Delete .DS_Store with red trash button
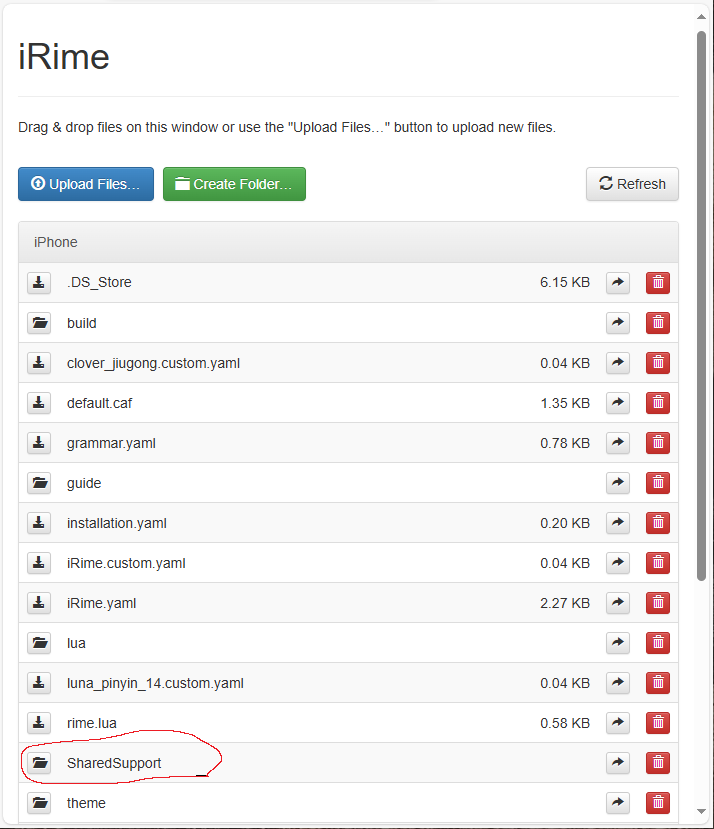This screenshot has height=829, width=714. (x=658, y=282)
